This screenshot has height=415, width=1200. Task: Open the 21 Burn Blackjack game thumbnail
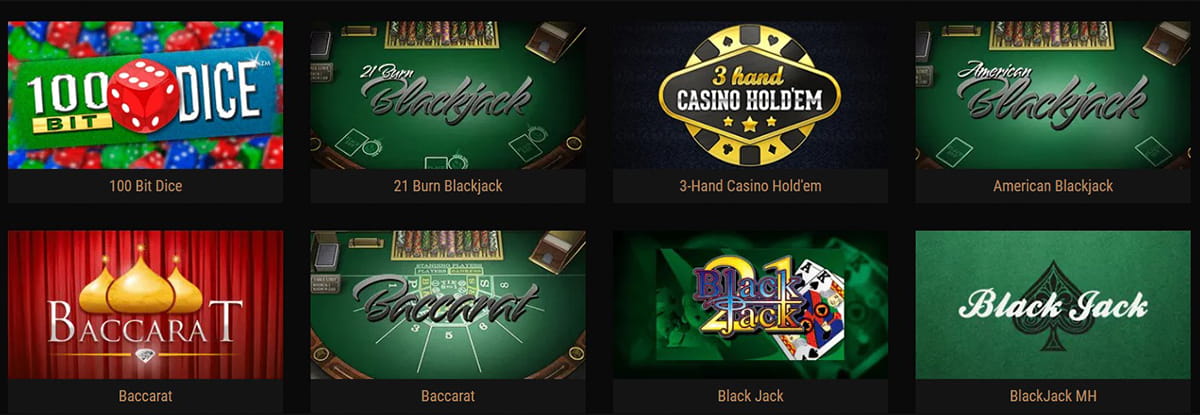point(447,95)
